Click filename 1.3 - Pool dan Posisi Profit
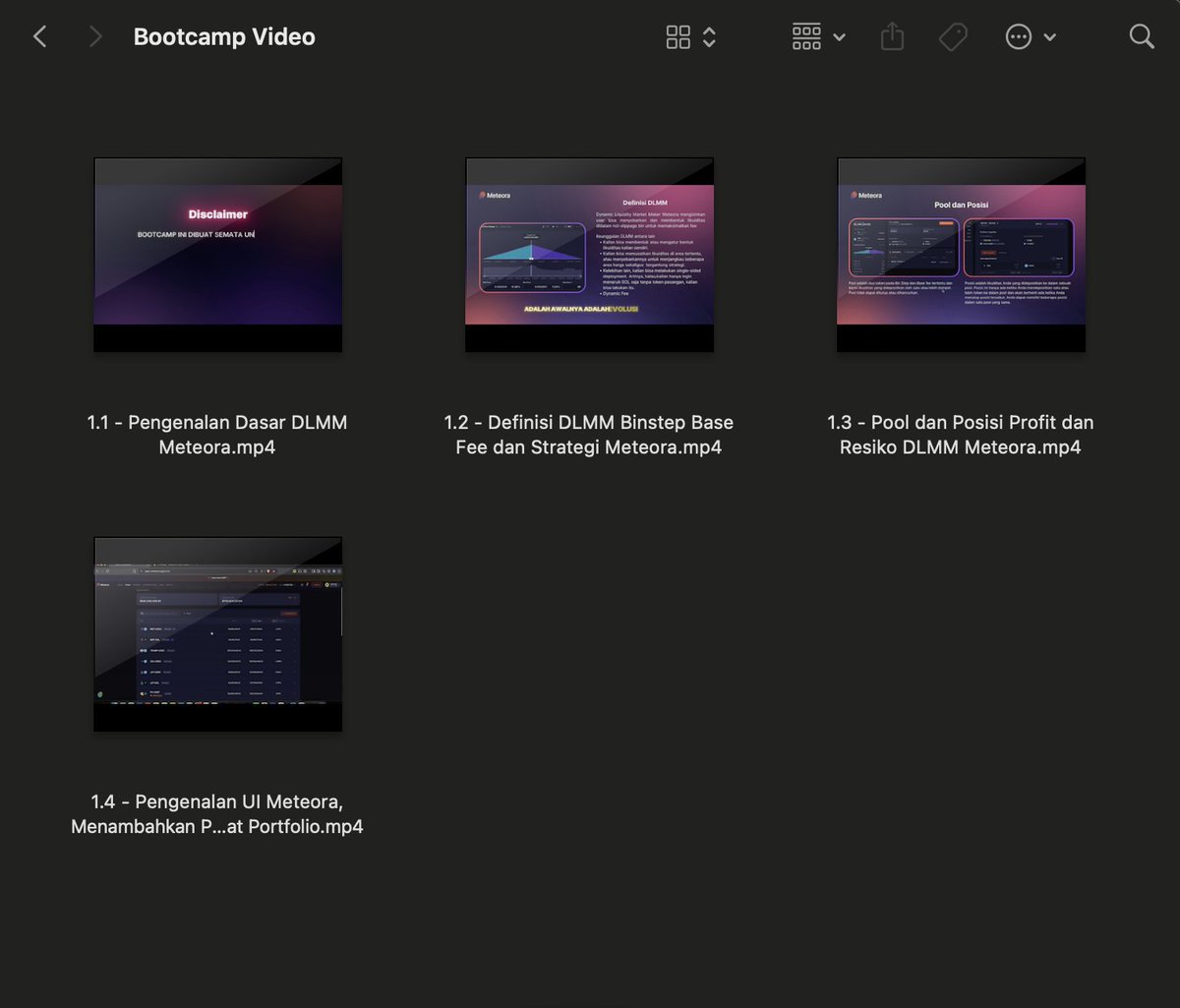This screenshot has height=1008, width=1180. 961,435
